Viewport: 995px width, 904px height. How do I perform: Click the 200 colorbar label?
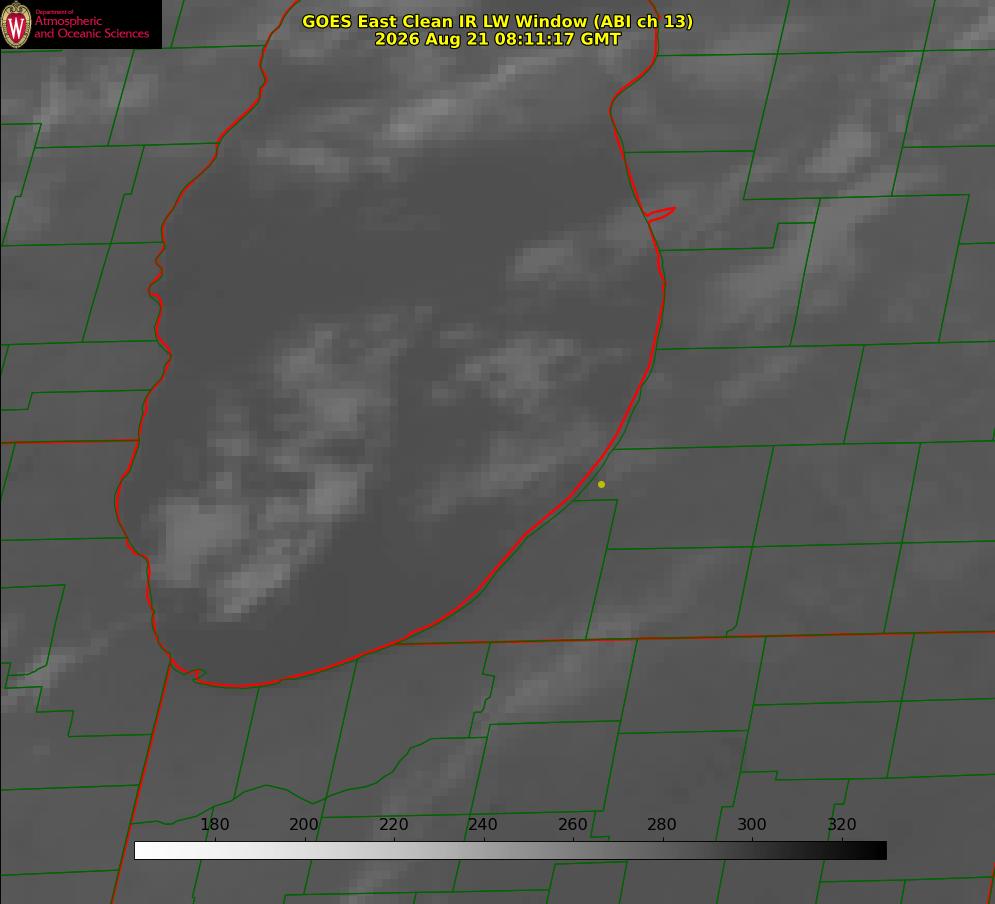(304, 824)
